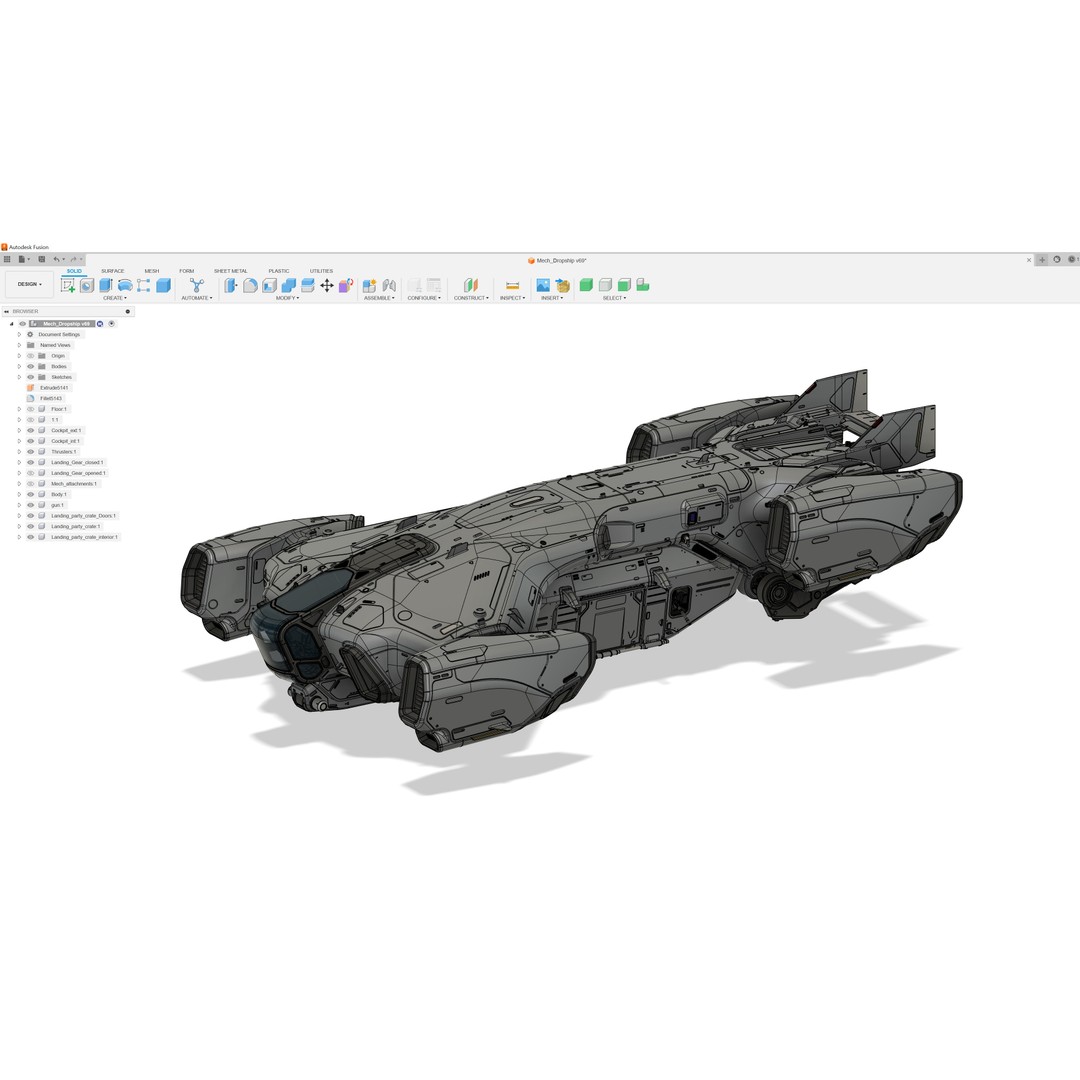
Task: Select the Offset Plane construct tool
Action: (x=471, y=285)
